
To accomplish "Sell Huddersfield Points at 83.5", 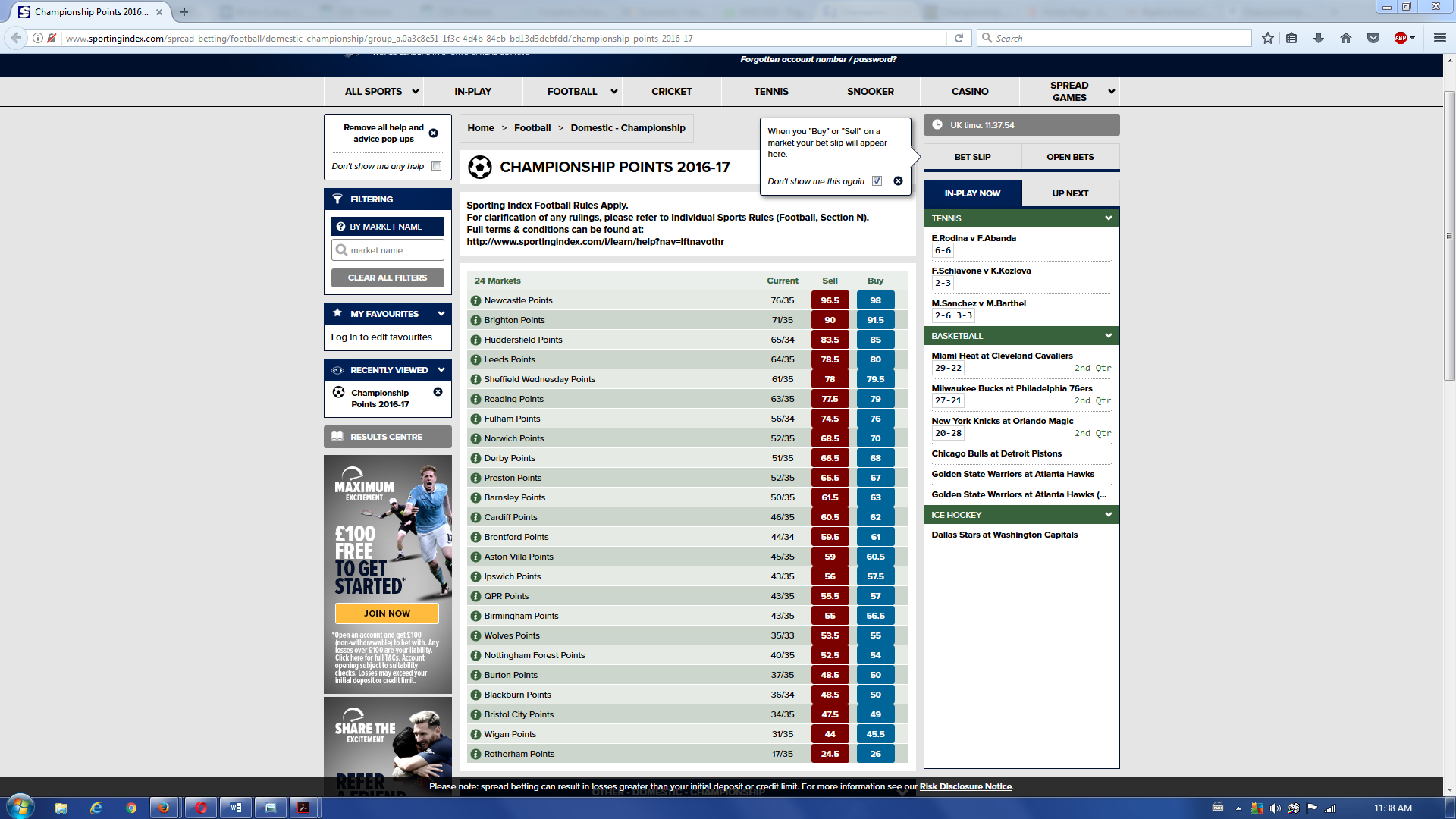I will pos(830,340).
